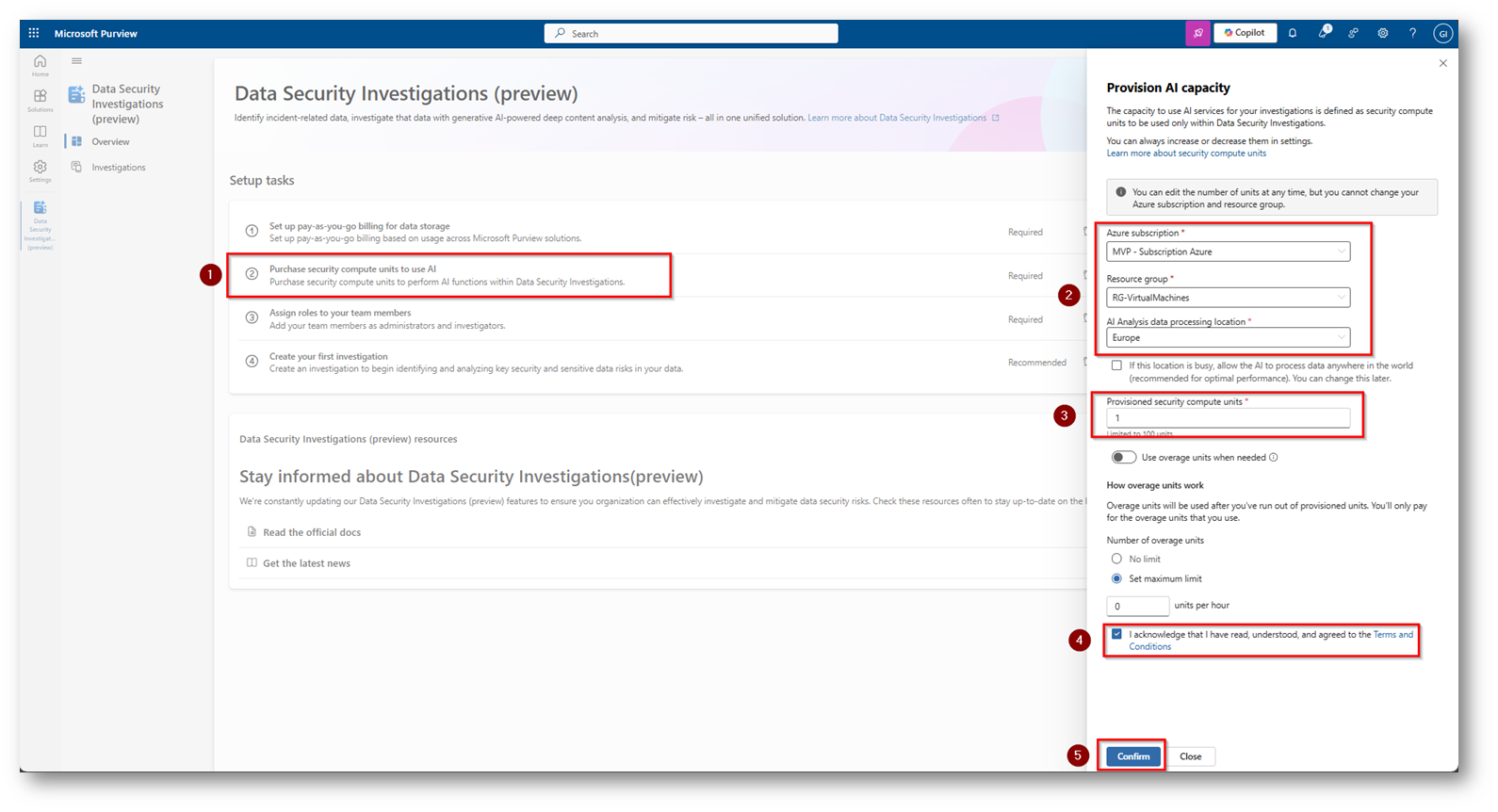The image size is (1498, 812).
Task: Click the book icon beside latest news
Action: [x=252, y=563]
